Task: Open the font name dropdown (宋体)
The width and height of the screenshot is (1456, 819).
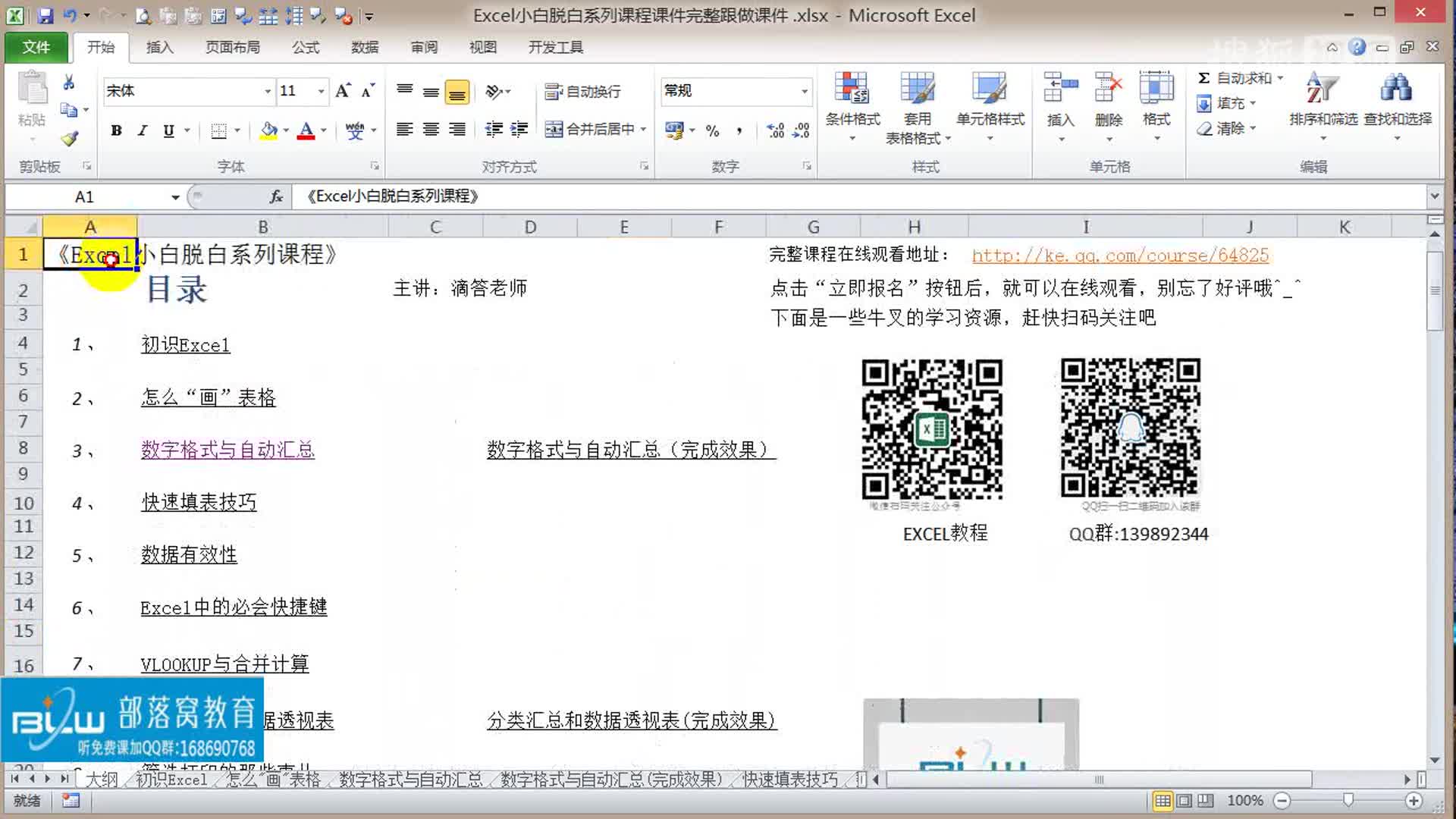Action: click(x=268, y=92)
